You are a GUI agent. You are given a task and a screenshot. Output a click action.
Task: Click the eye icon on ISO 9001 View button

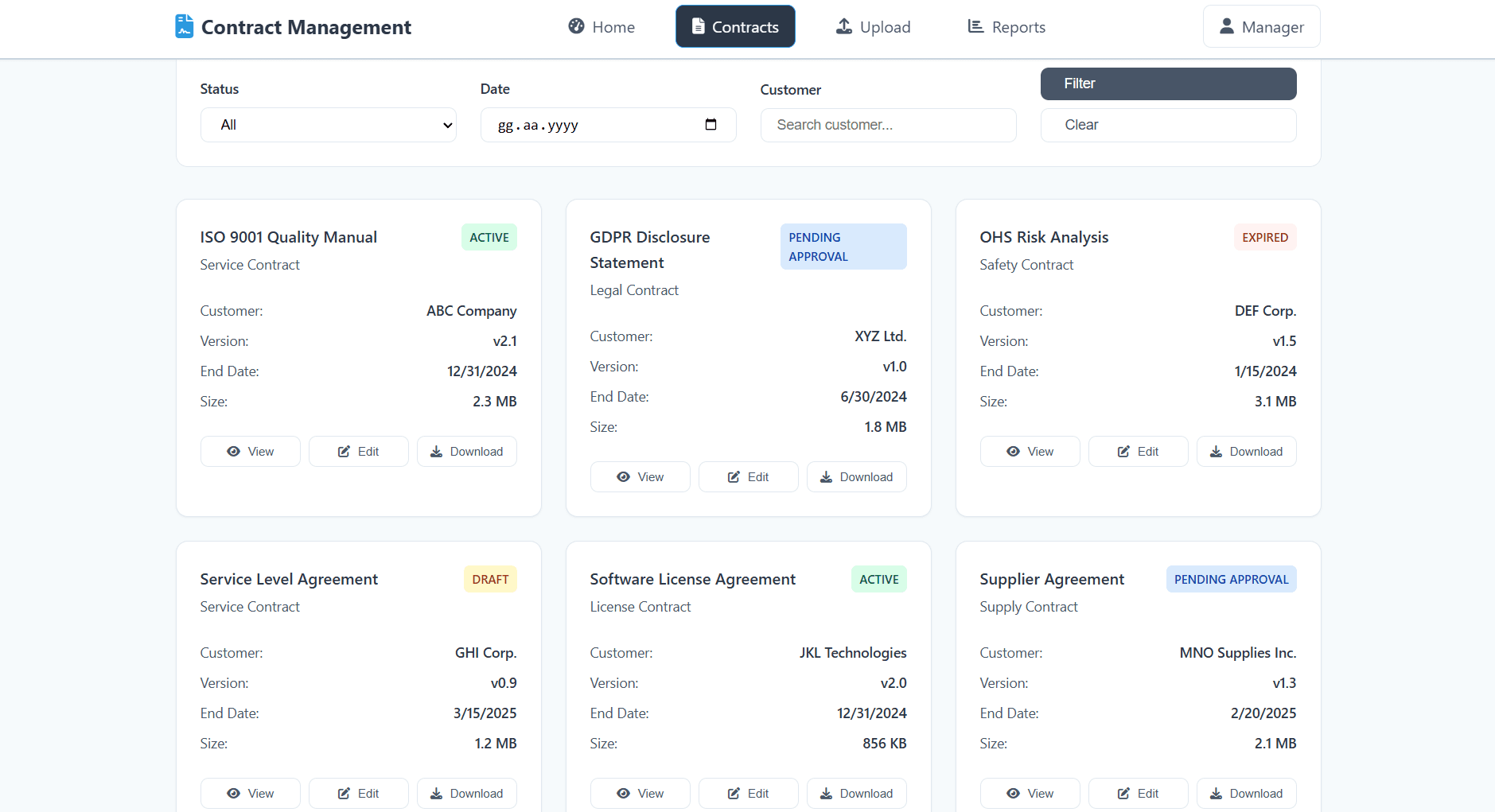(x=232, y=451)
